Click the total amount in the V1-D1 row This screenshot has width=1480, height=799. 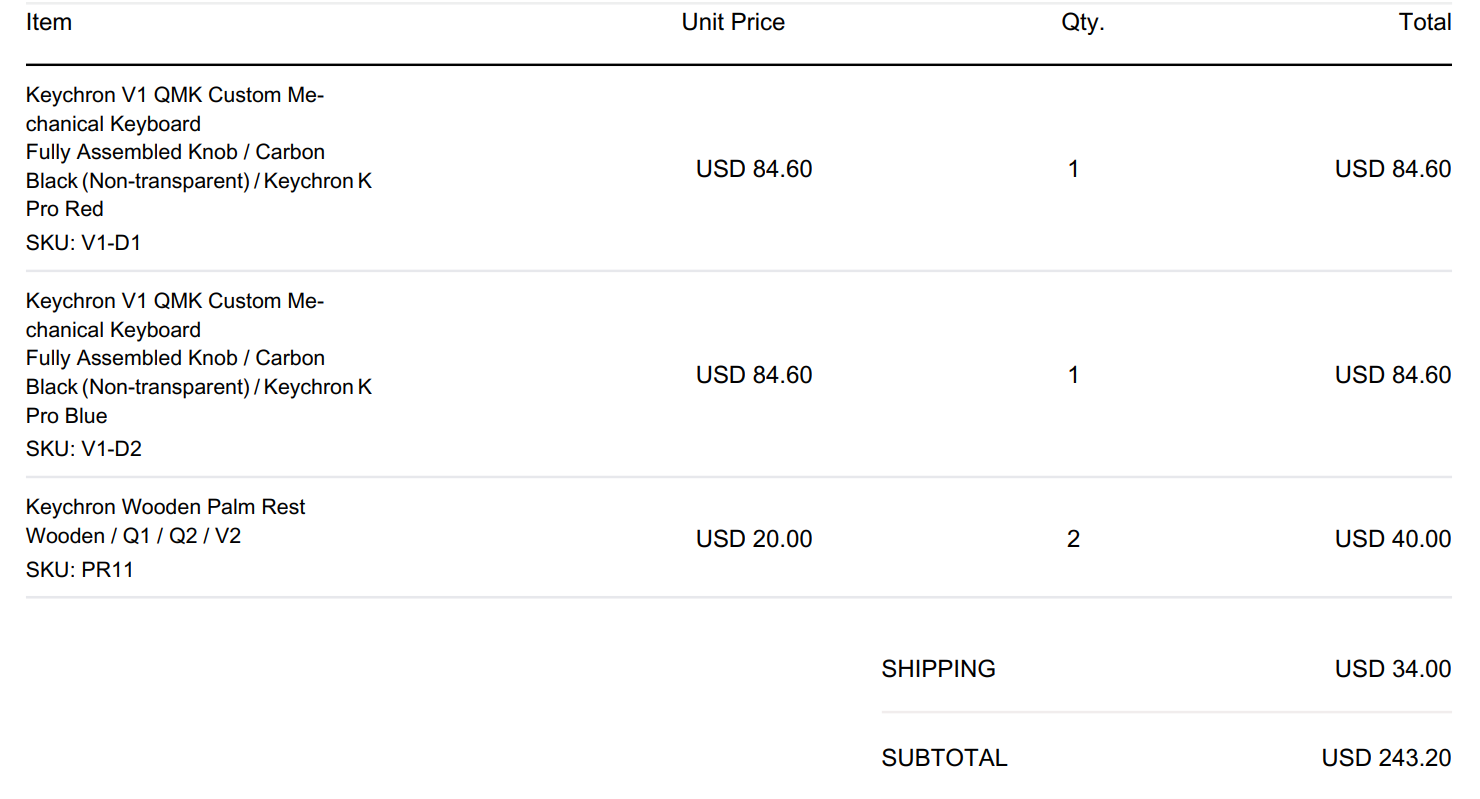click(x=1392, y=169)
